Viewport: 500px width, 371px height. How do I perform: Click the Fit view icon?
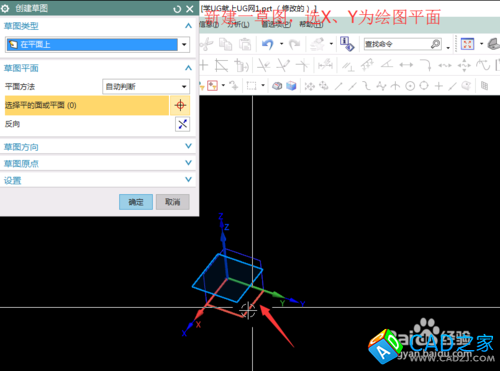(x=467, y=44)
